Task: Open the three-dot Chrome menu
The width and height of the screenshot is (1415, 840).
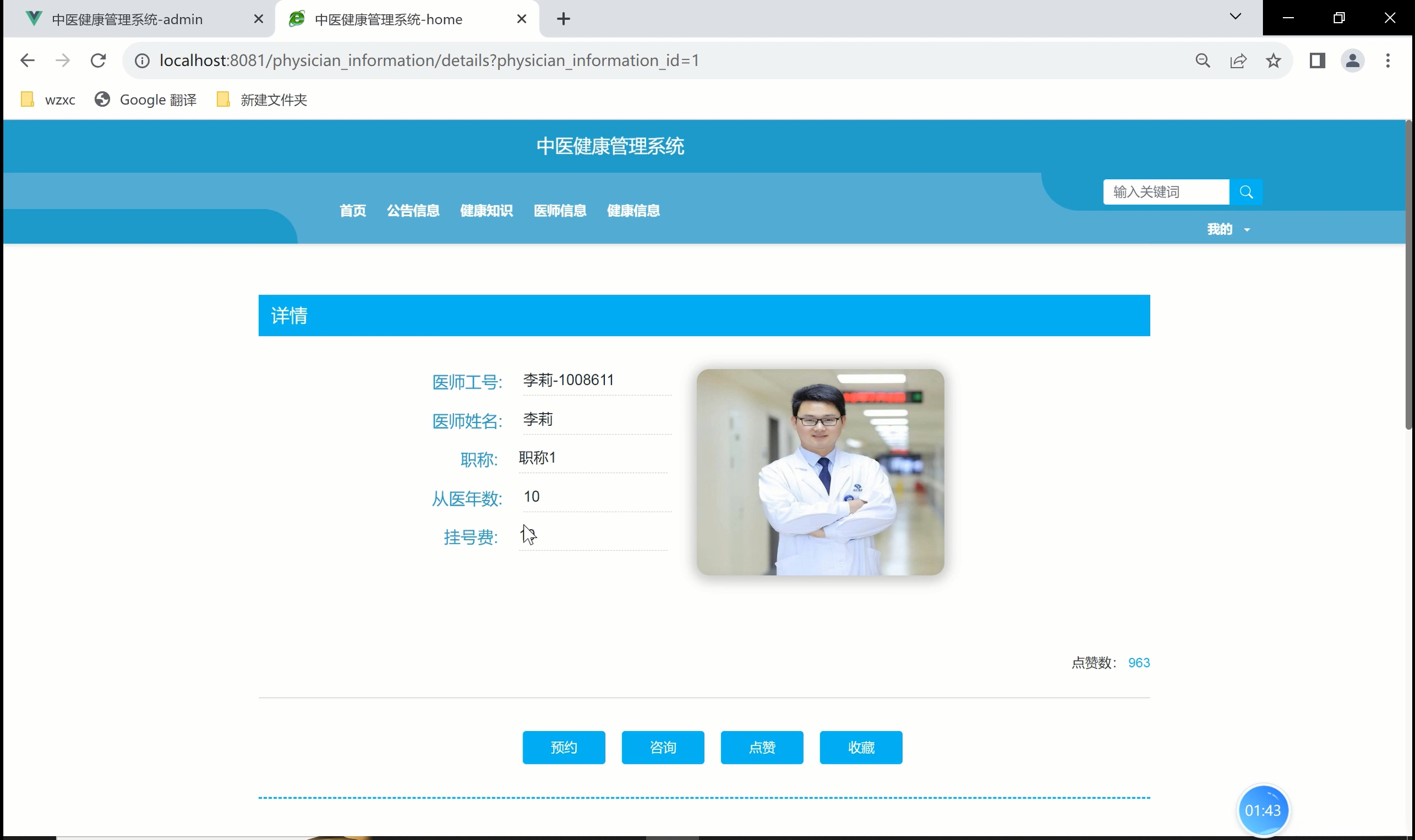Action: pyautogui.click(x=1387, y=61)
